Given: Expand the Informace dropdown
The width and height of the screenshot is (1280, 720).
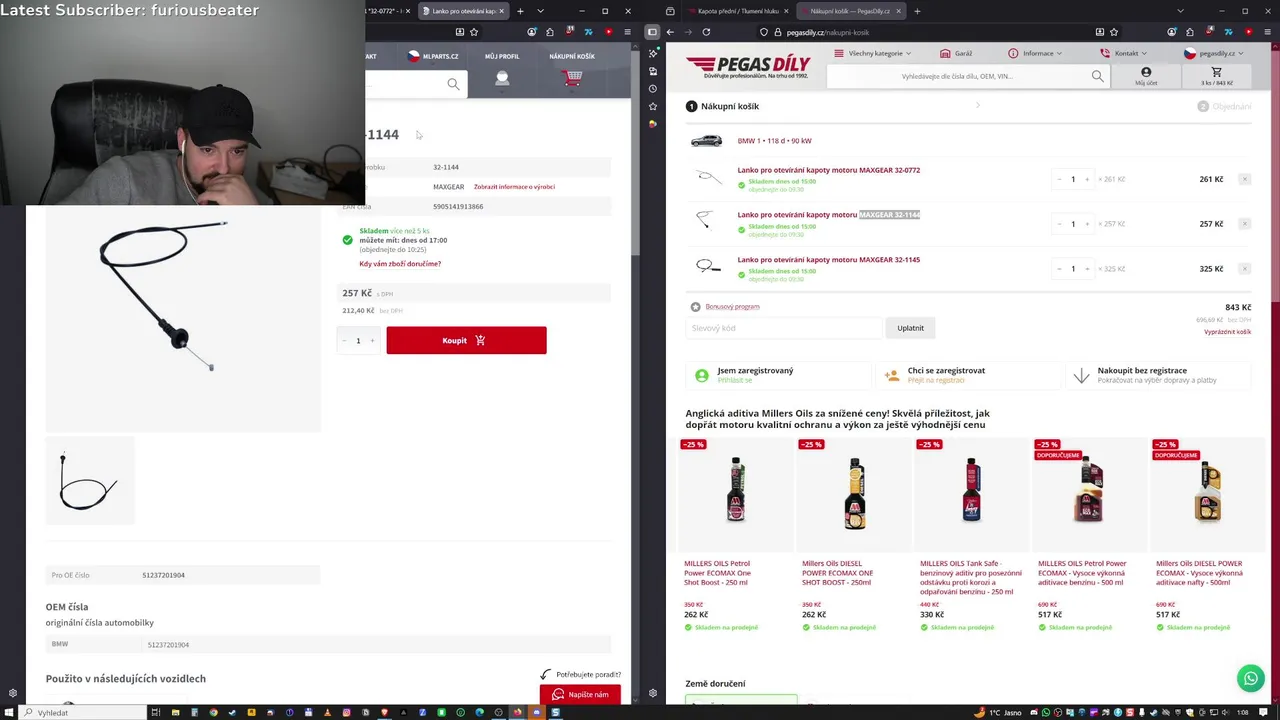Looking at the screenshot, I should coord(1035,53).
